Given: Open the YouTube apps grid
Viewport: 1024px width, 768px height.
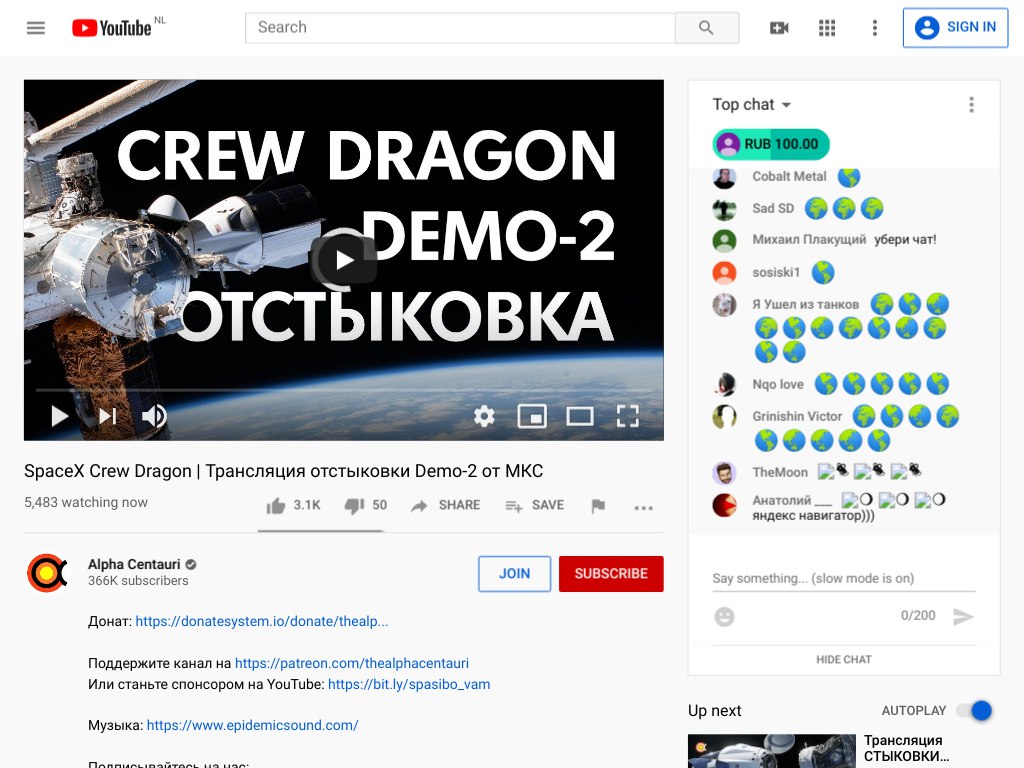Looking at the screenshot, I should [x=827, y=27].
